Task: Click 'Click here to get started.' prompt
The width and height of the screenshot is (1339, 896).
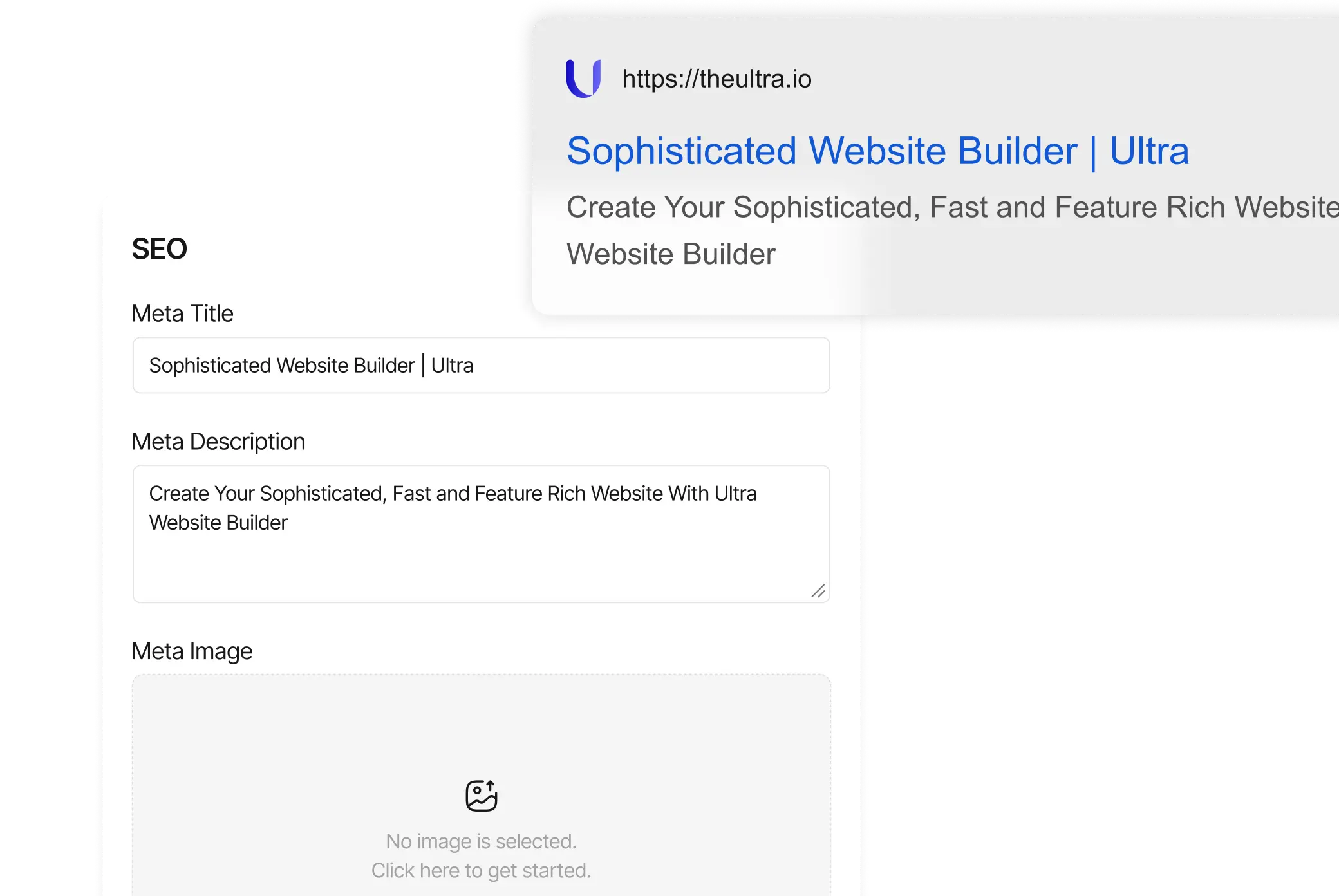Action: (x=481, y=870)
